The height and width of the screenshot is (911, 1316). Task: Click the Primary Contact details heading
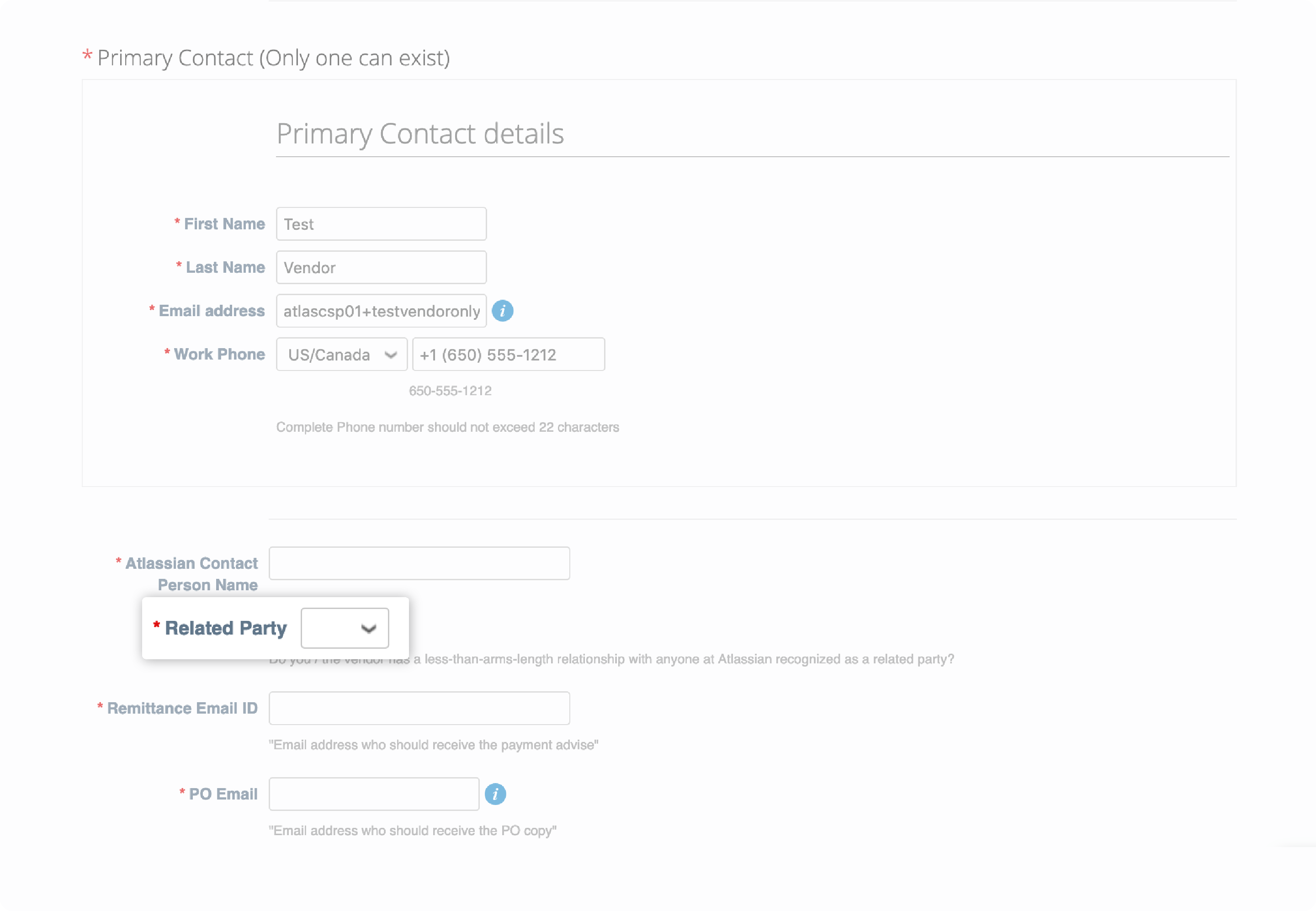(x=420, y=134)
